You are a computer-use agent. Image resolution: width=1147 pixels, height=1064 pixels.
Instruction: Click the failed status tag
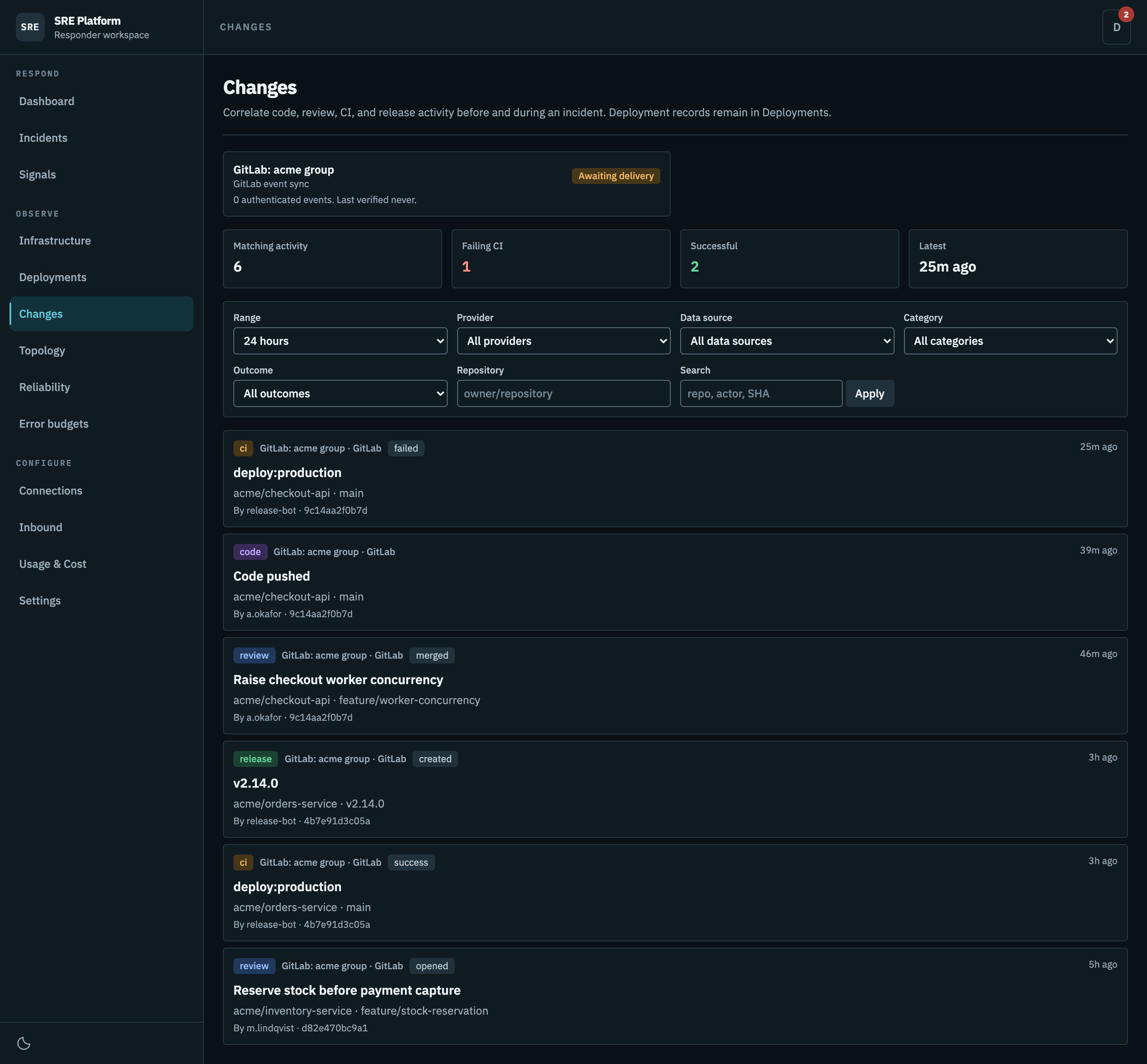406,448
